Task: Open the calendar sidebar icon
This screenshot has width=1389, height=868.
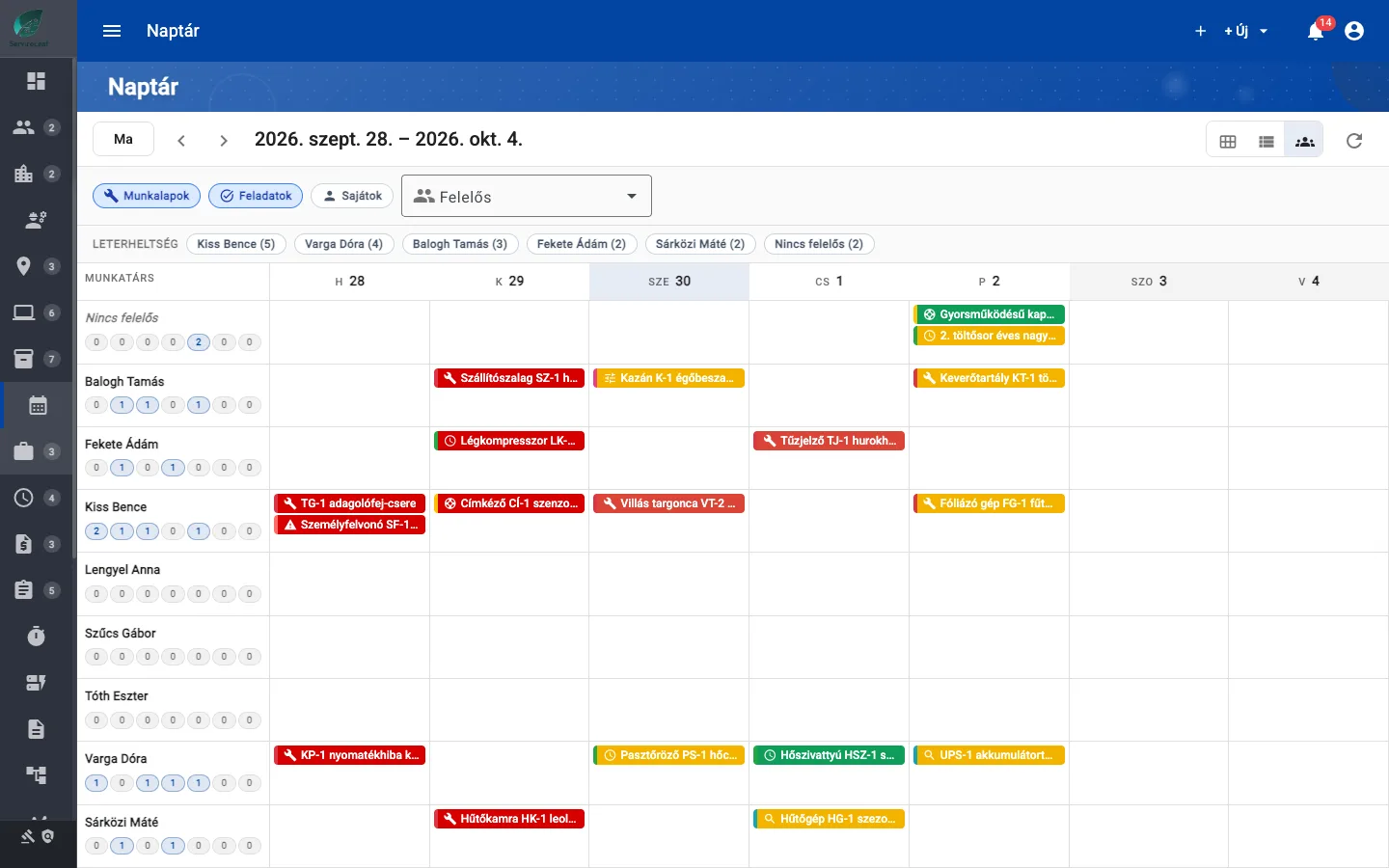Action: click(38, 405)
